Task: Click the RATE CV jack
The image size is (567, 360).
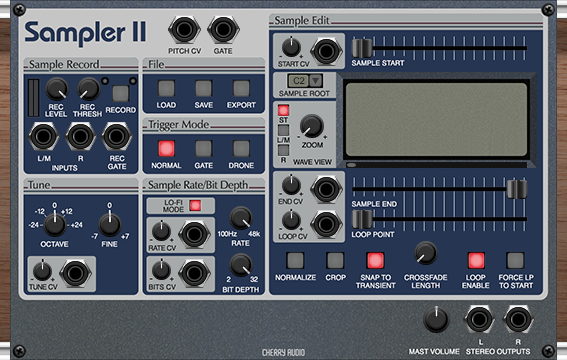Action: coord(194,234)
